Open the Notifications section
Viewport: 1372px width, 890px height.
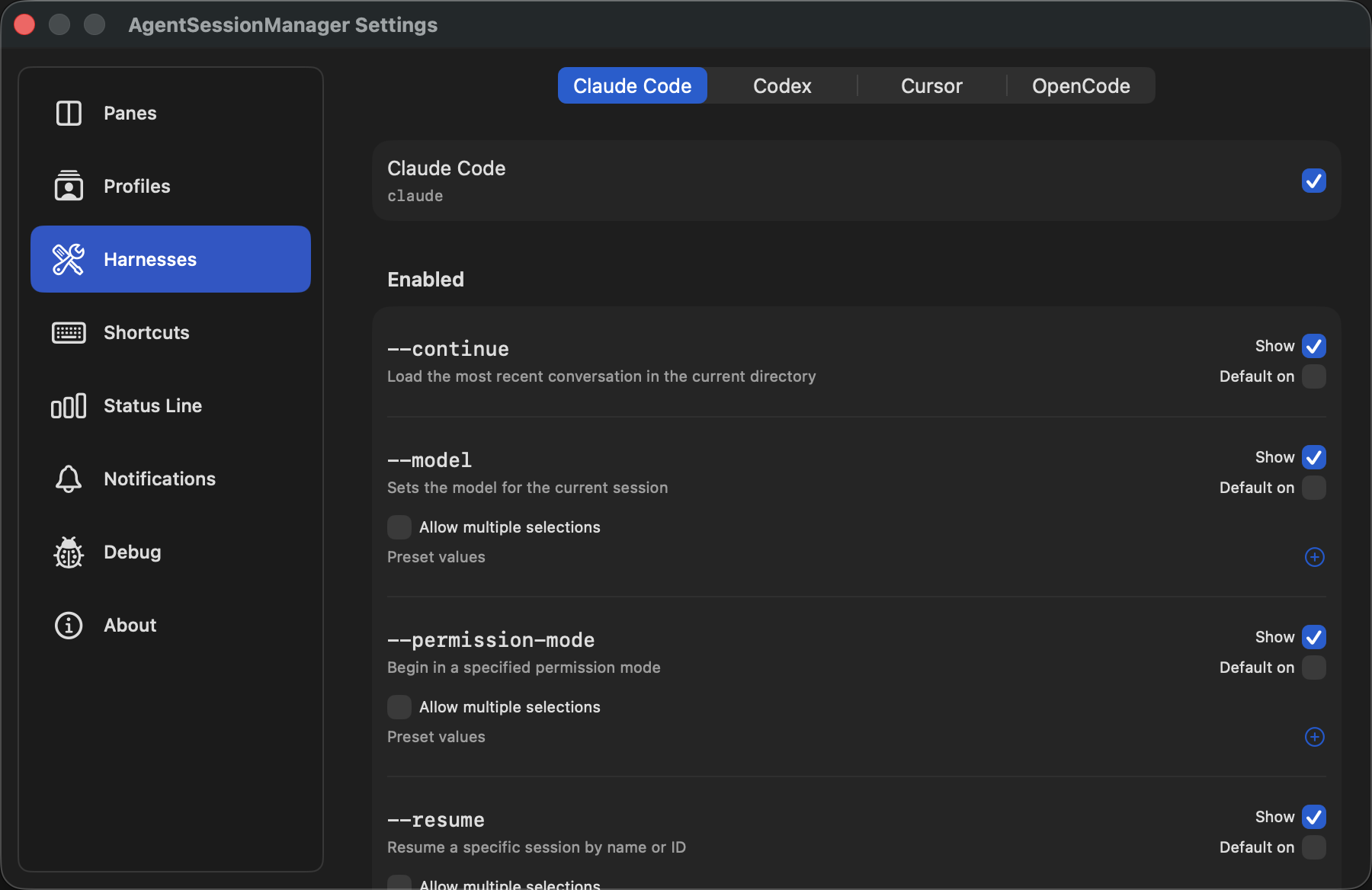[171, 479]
